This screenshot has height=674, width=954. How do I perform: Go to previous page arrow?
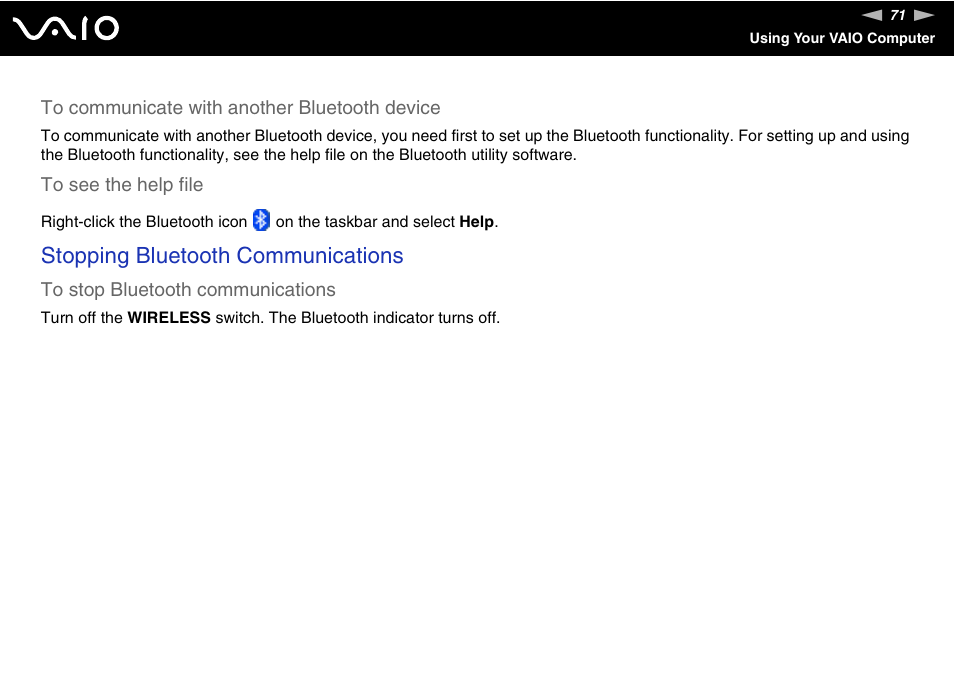pyautogui.click(x=872, y=15)
